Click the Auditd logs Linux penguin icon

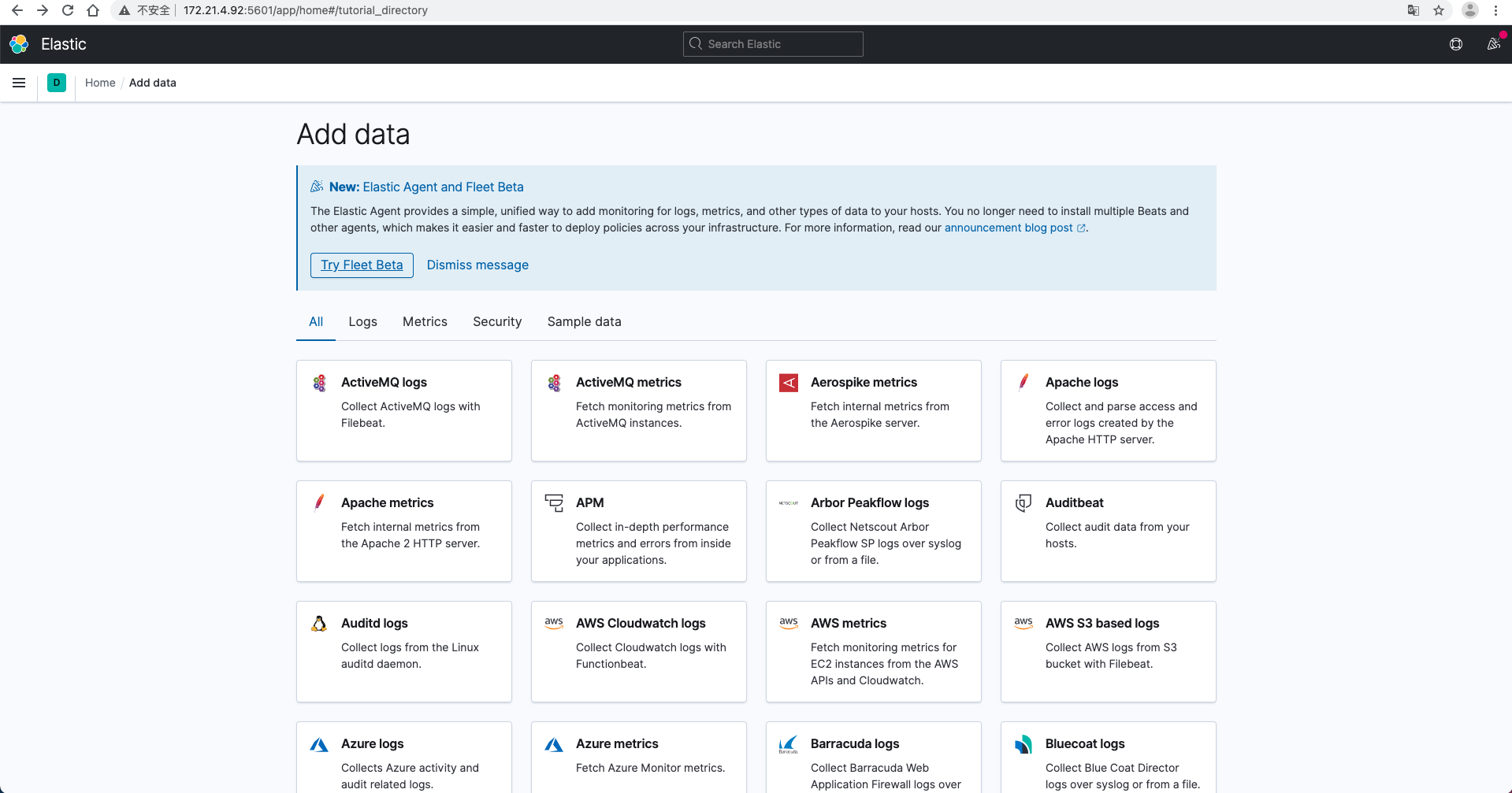(x=319, y=624)
